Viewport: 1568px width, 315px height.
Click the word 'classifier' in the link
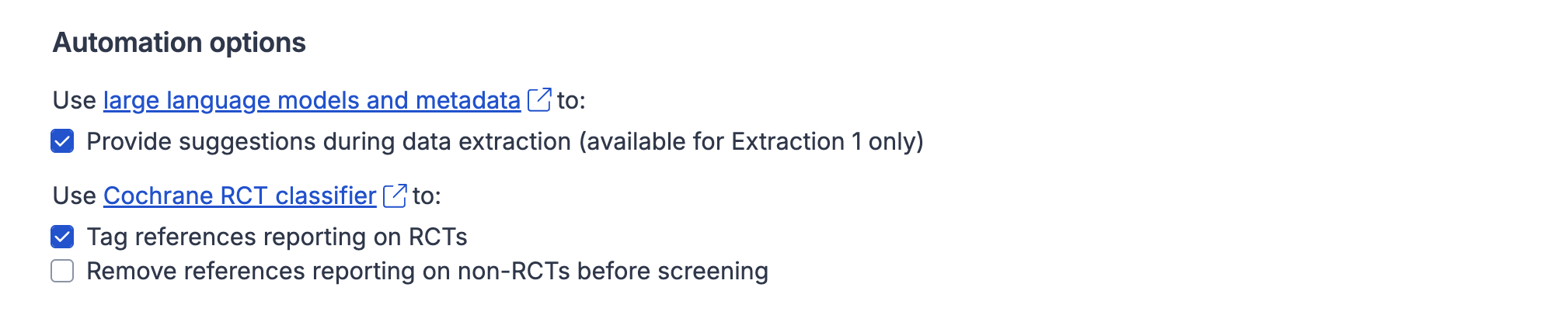click(326, 196)
